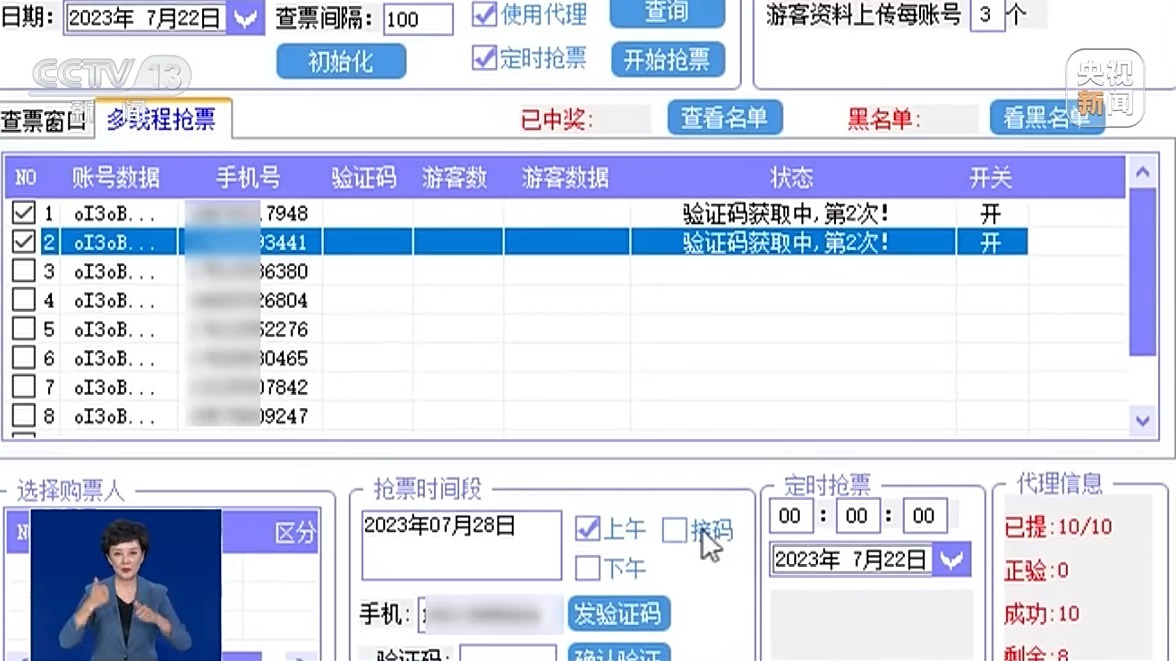
Task: Enable the 下午 time slot checkbox
Action: 588,569
